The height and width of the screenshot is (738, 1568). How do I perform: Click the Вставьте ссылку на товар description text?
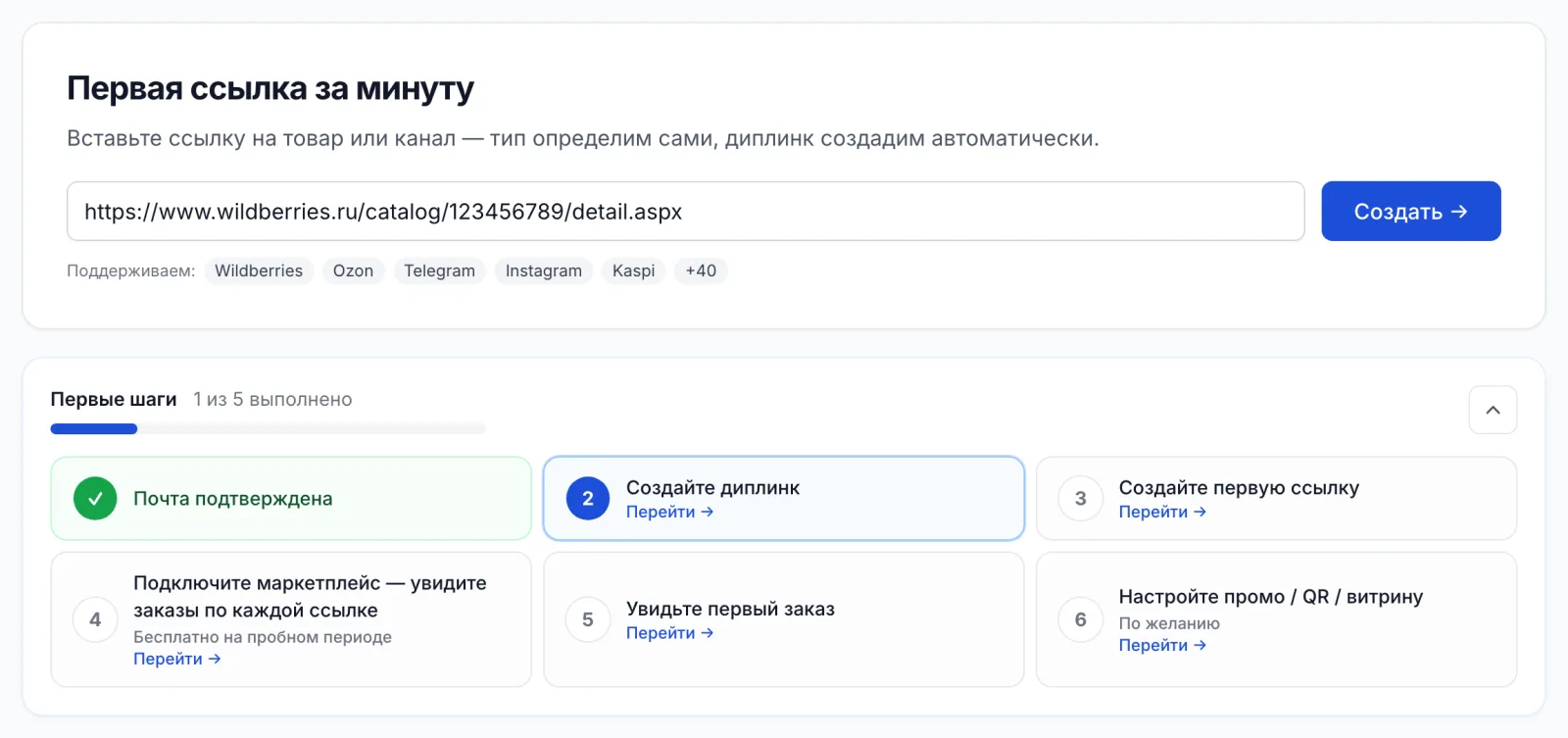coord(583,138)
